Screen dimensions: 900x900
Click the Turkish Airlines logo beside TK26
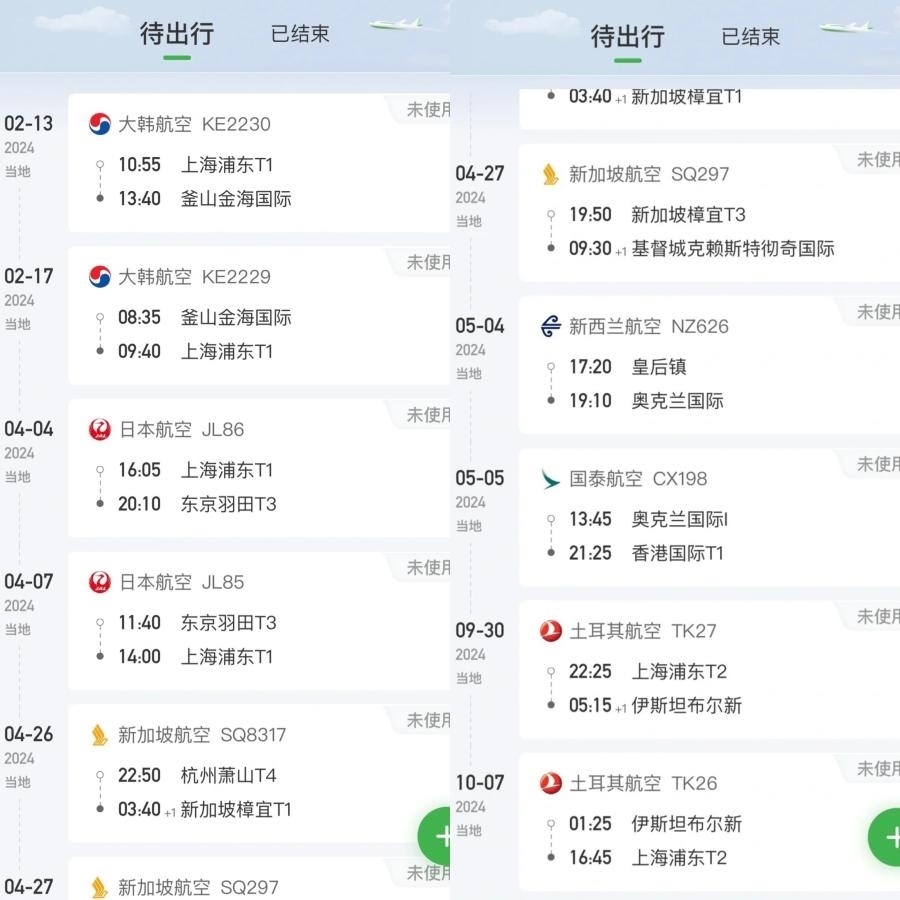[551, 783]
